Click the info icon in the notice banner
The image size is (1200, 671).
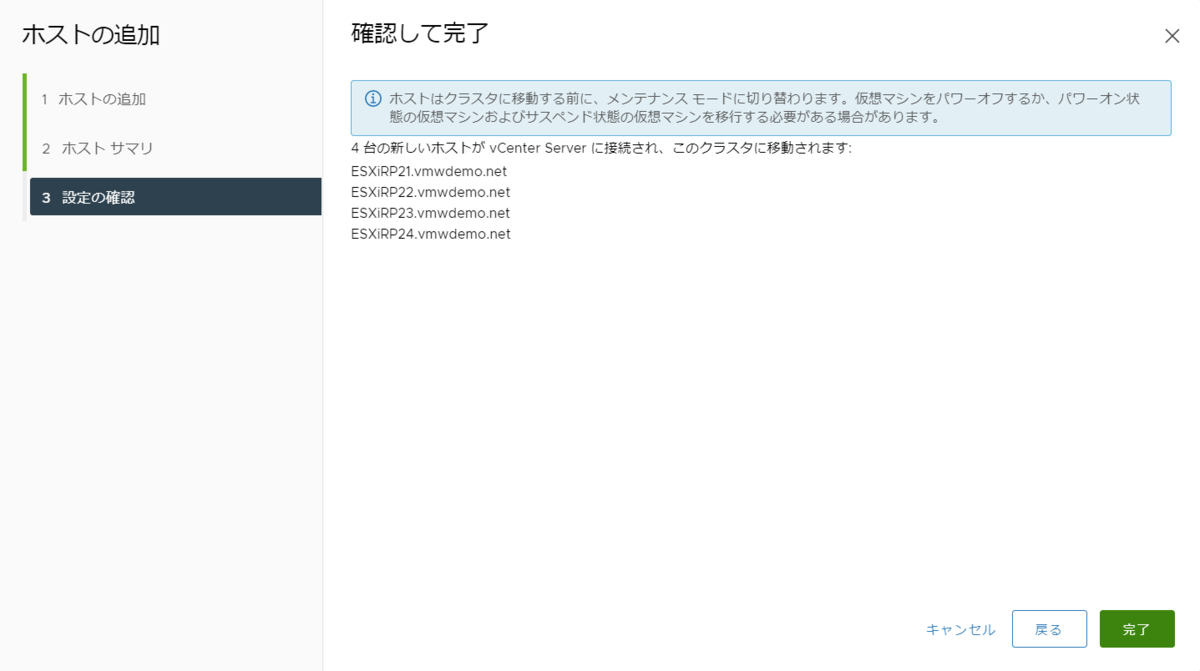pos(373,99)
